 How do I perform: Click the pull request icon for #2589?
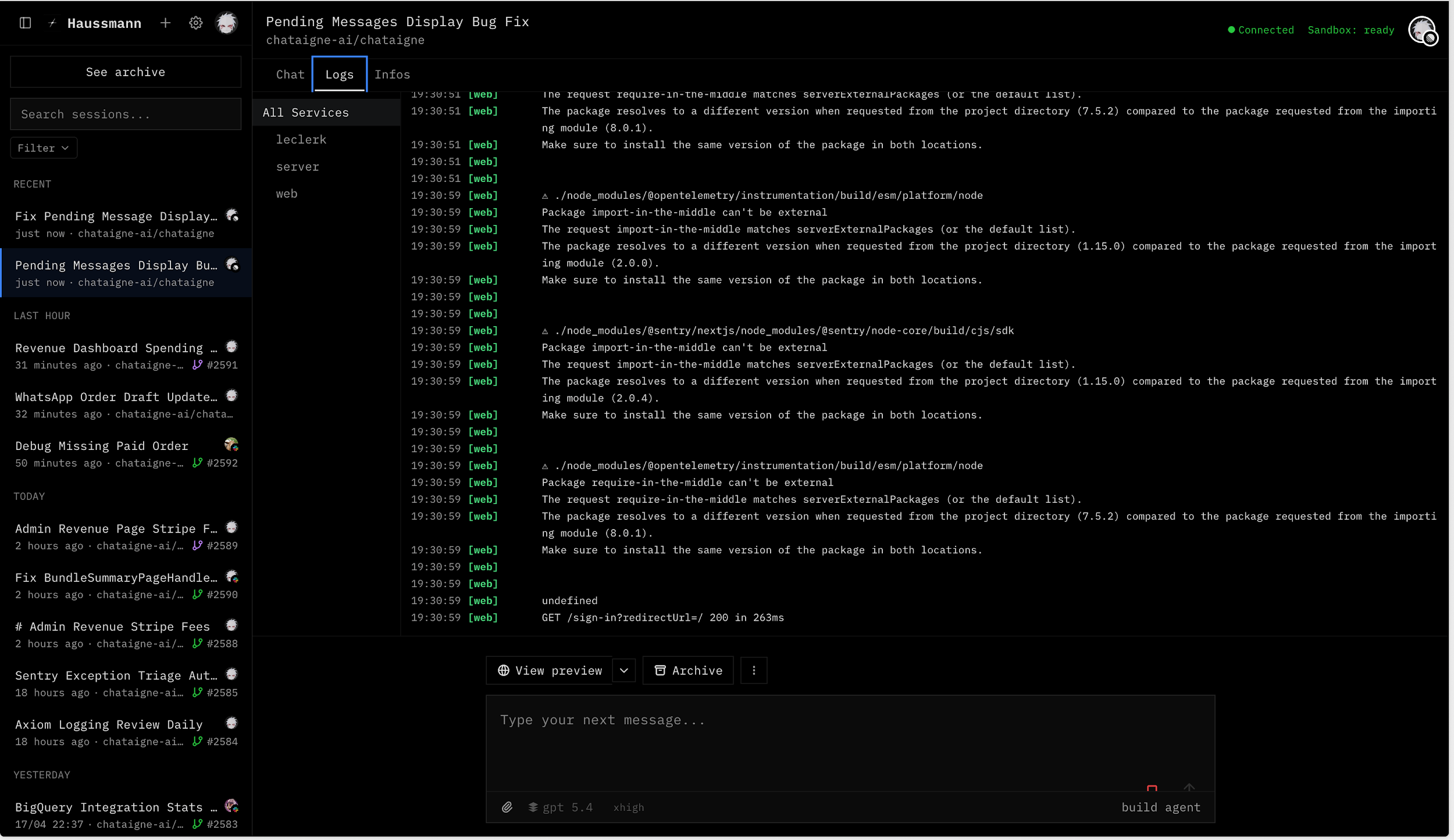pos(198,545)
